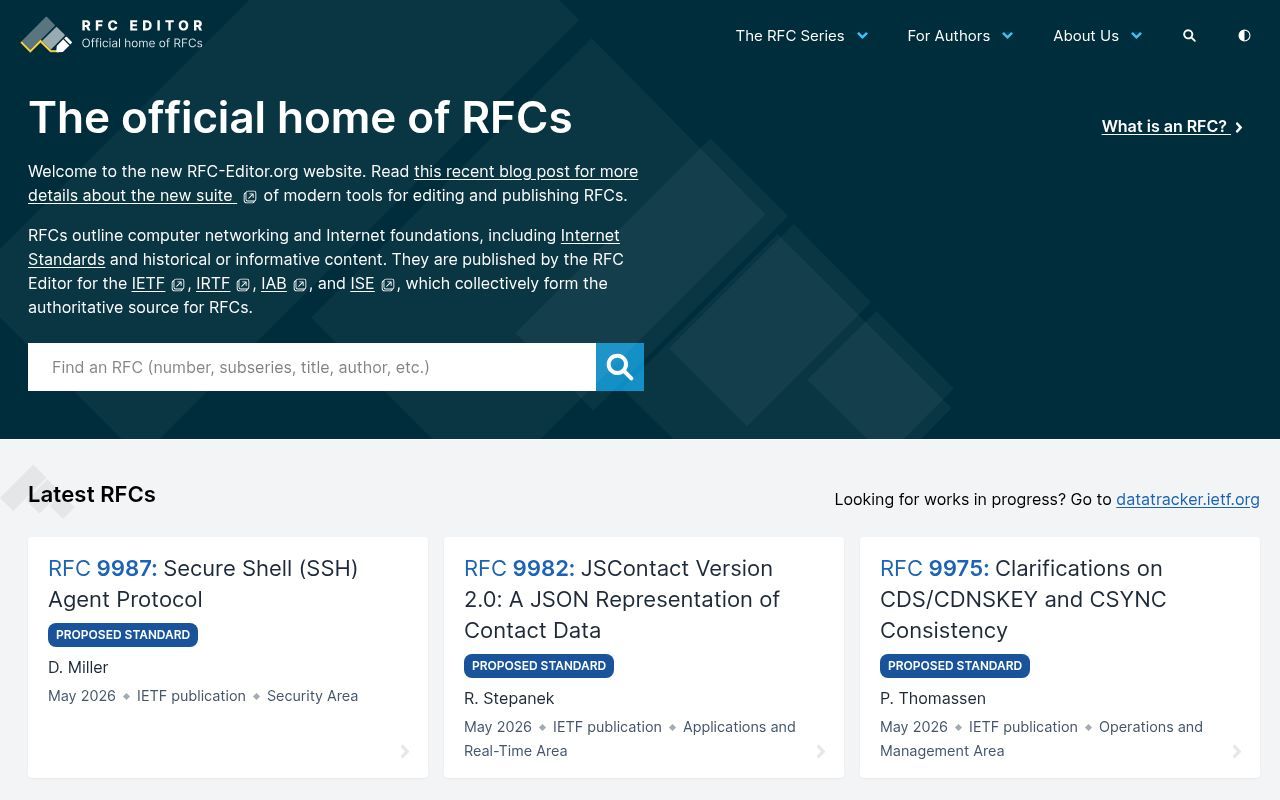This screenshot has width=1280, height=800.
Task: Click the Security Area text
Action: coord(312,696)
